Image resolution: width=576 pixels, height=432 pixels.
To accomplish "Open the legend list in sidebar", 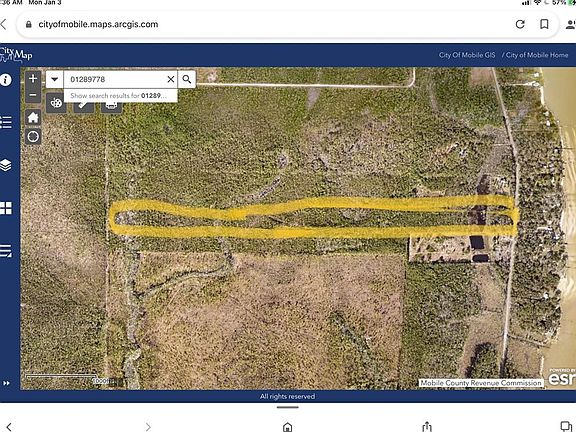I will point(6,122).
